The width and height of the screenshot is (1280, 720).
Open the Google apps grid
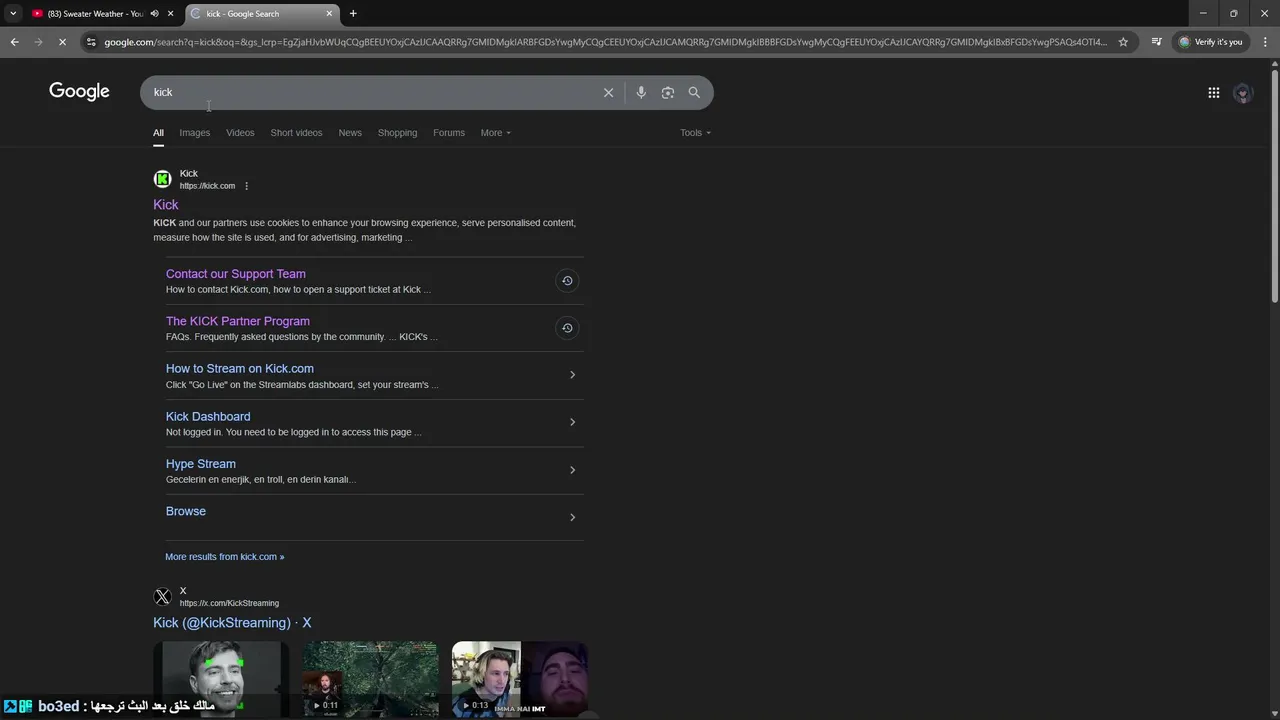coord(1214,93)
